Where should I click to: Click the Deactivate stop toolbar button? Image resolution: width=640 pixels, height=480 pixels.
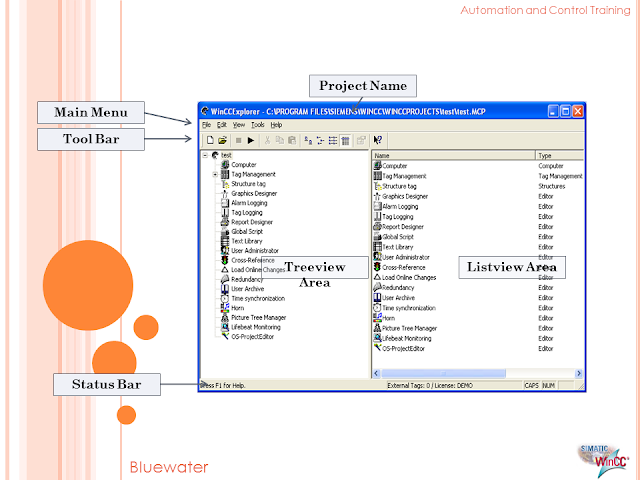click(238, 140)
